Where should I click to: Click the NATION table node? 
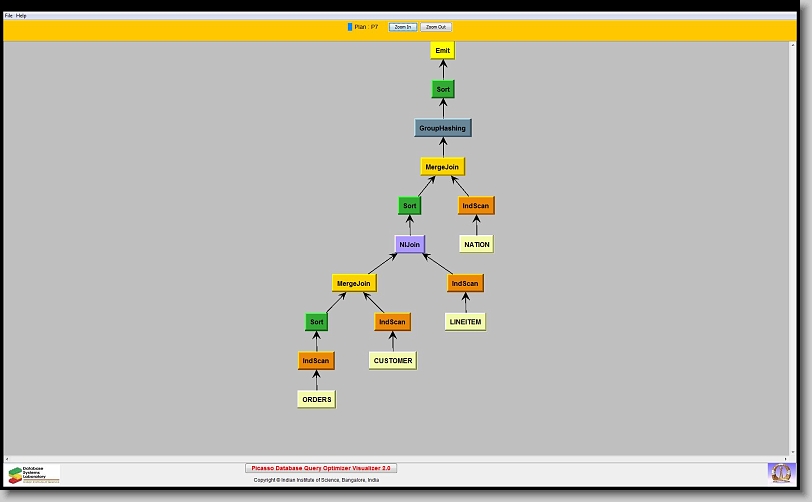[477, 244]
